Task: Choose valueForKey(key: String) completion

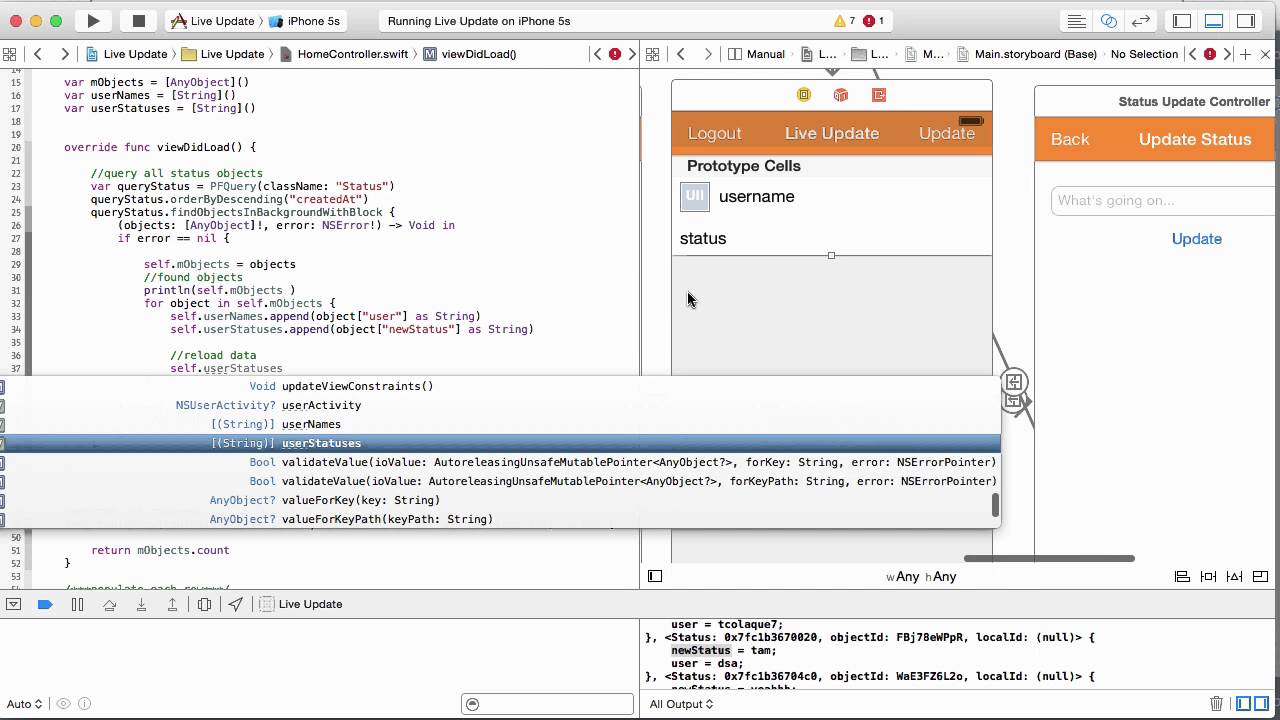Action: [500, 500]
